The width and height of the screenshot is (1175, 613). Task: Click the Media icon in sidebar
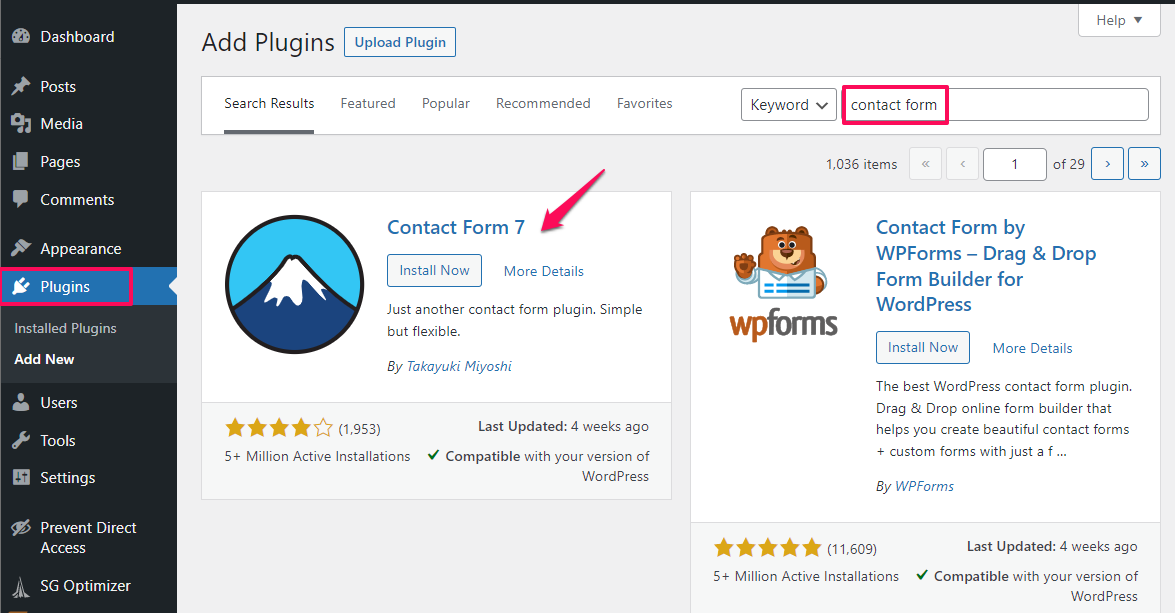21,124
